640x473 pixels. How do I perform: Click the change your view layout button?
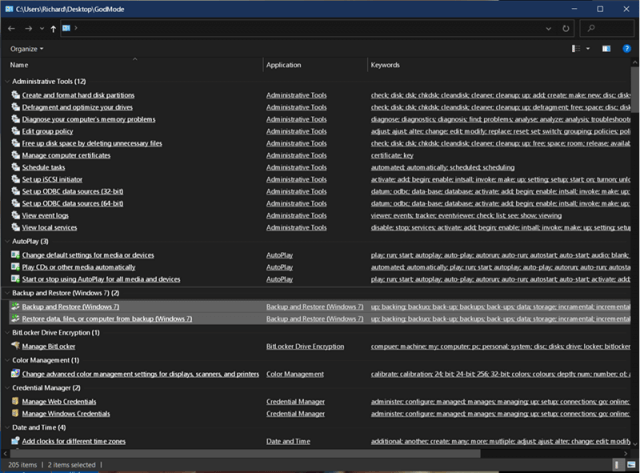coord(576,49)
